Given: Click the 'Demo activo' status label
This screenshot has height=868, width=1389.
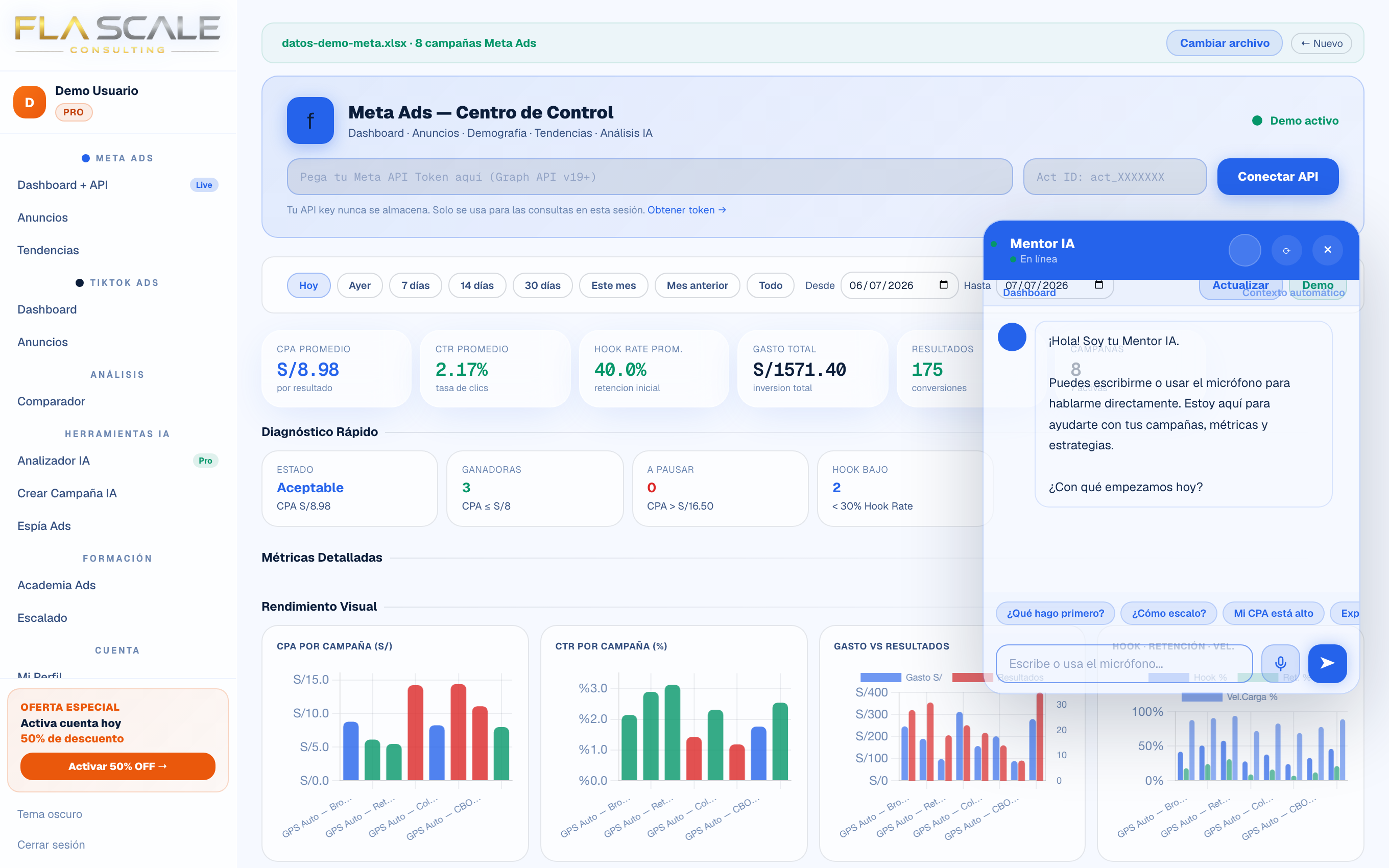Looking at the screenshot, I should [1304, 120].
